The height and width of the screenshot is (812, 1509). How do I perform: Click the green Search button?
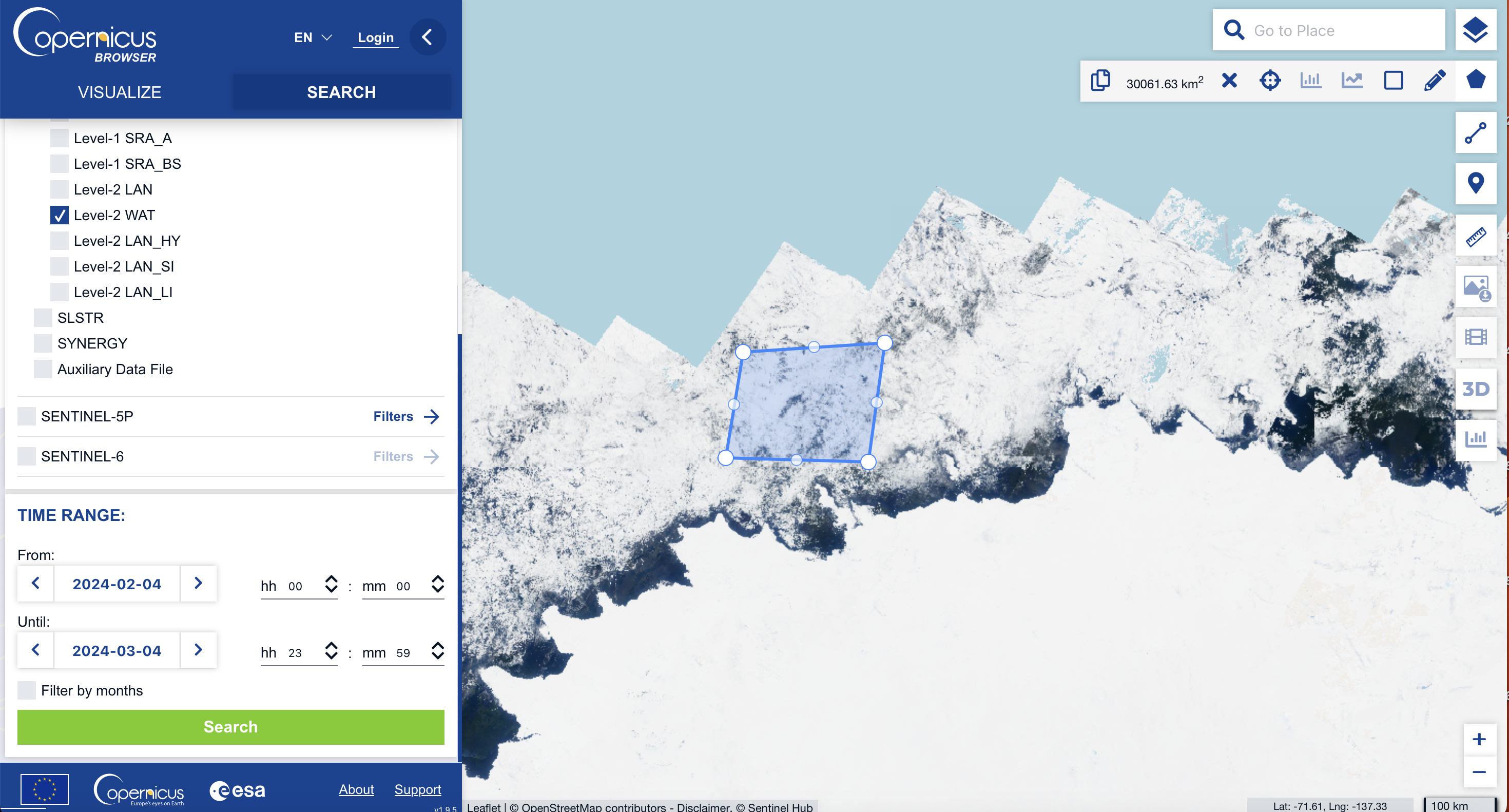[x=231, y=727]
